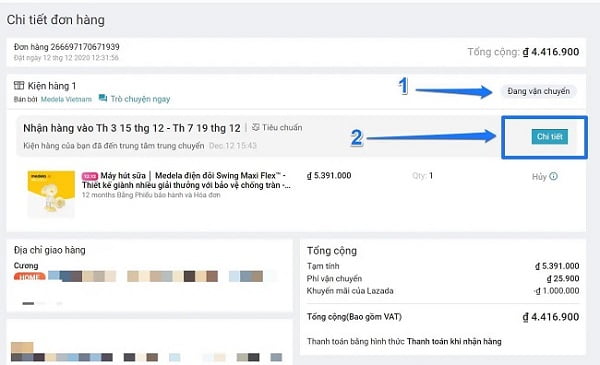Screen dimensions: 600x365
Task: Click the info icon beside Hủy
Action: (554, 176)
